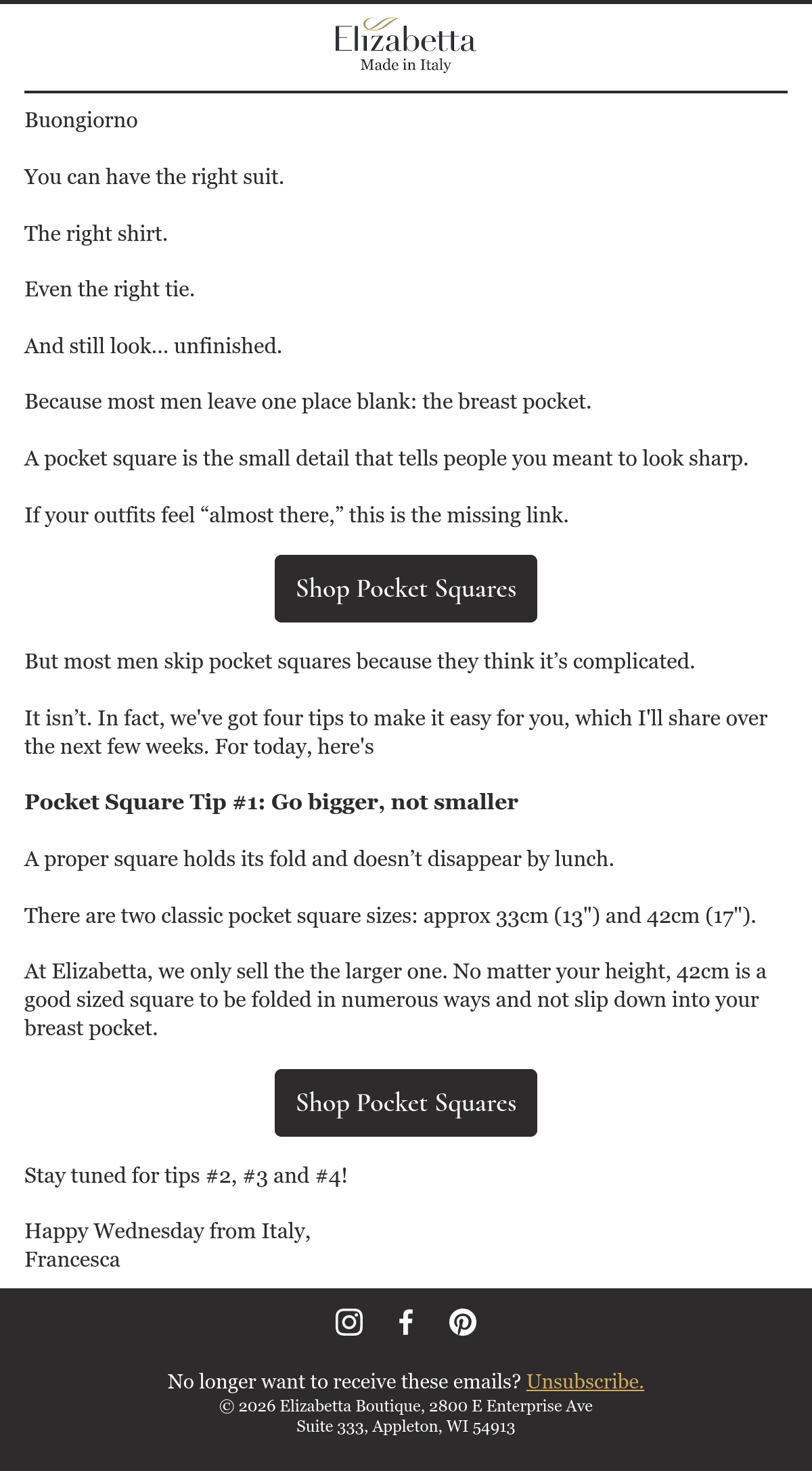Screen dimensions: 812x1471
Task: Click the 'Pocket Square Tip #1' bold heading
Action: pos(271,802)
